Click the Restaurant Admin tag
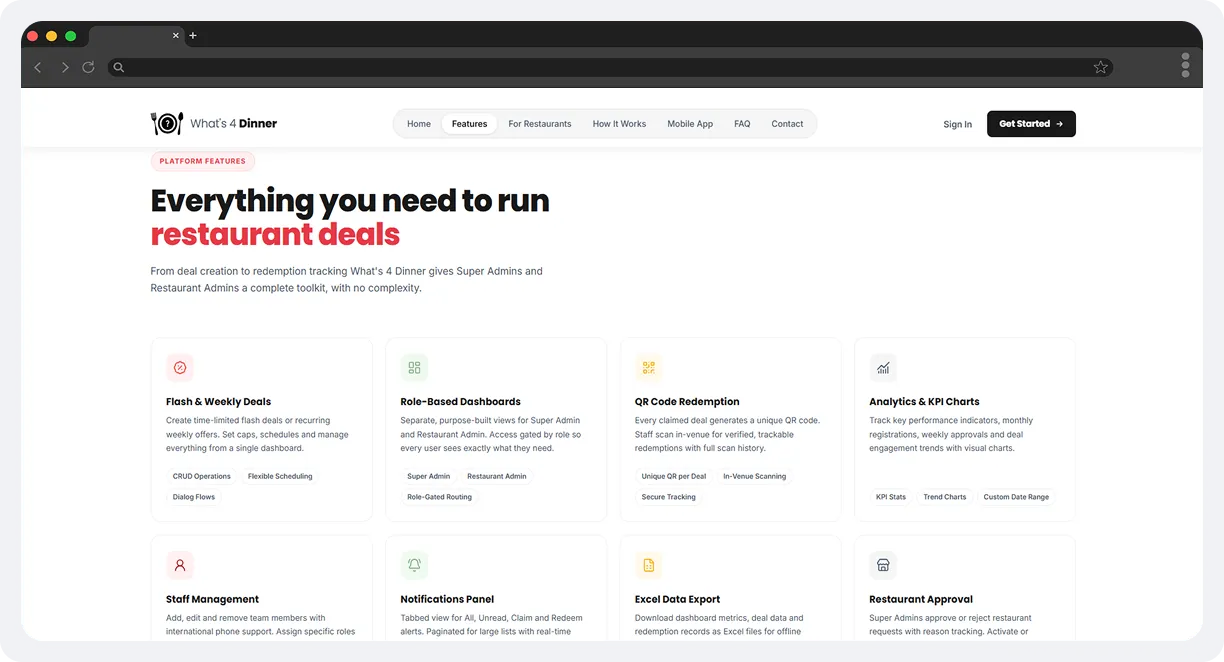Image resolution: width=1224 pixels, height=662 pixels. [497, 476]
